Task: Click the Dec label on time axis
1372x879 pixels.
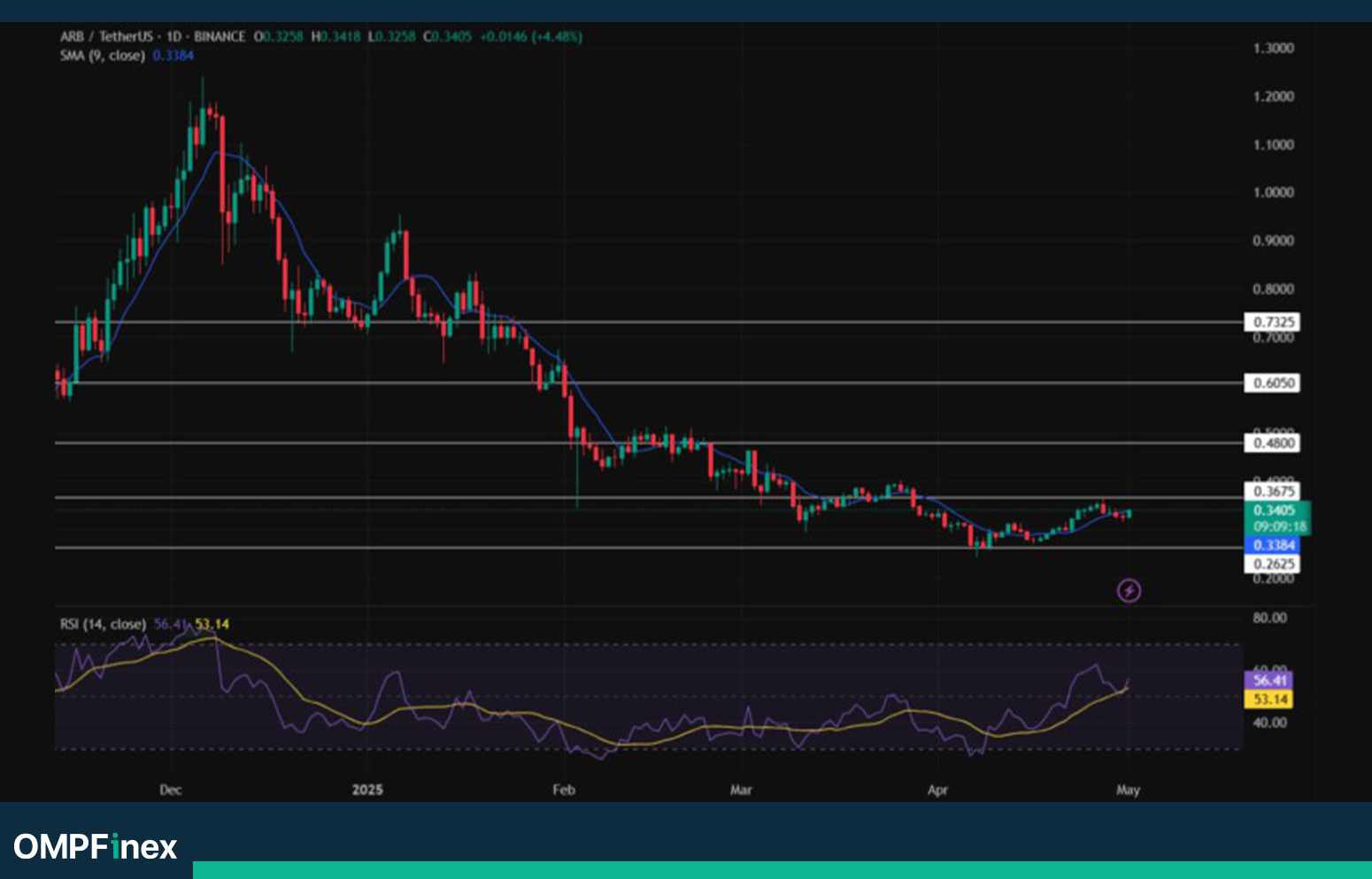Action: coord(170,790)
